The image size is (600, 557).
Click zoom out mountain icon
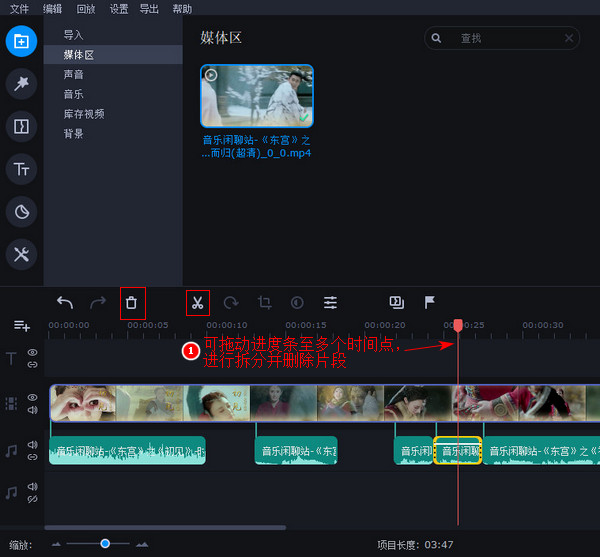point(56,544)
